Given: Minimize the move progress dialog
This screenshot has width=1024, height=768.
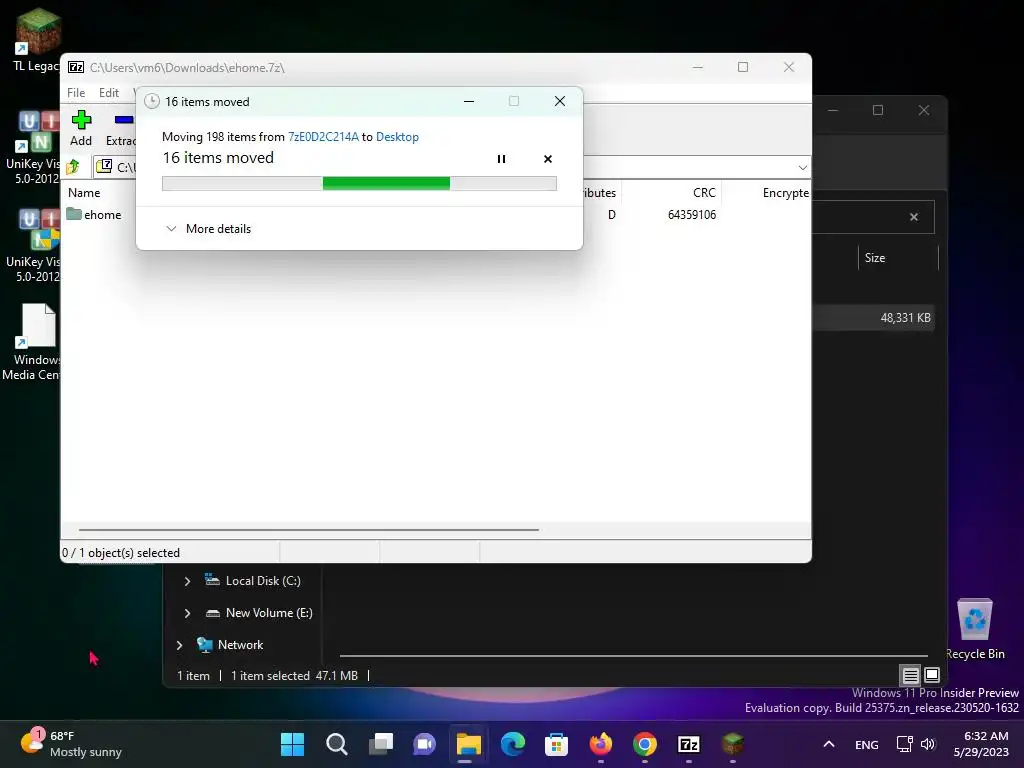Looking at the screenshot, I should tap(469, 101).
